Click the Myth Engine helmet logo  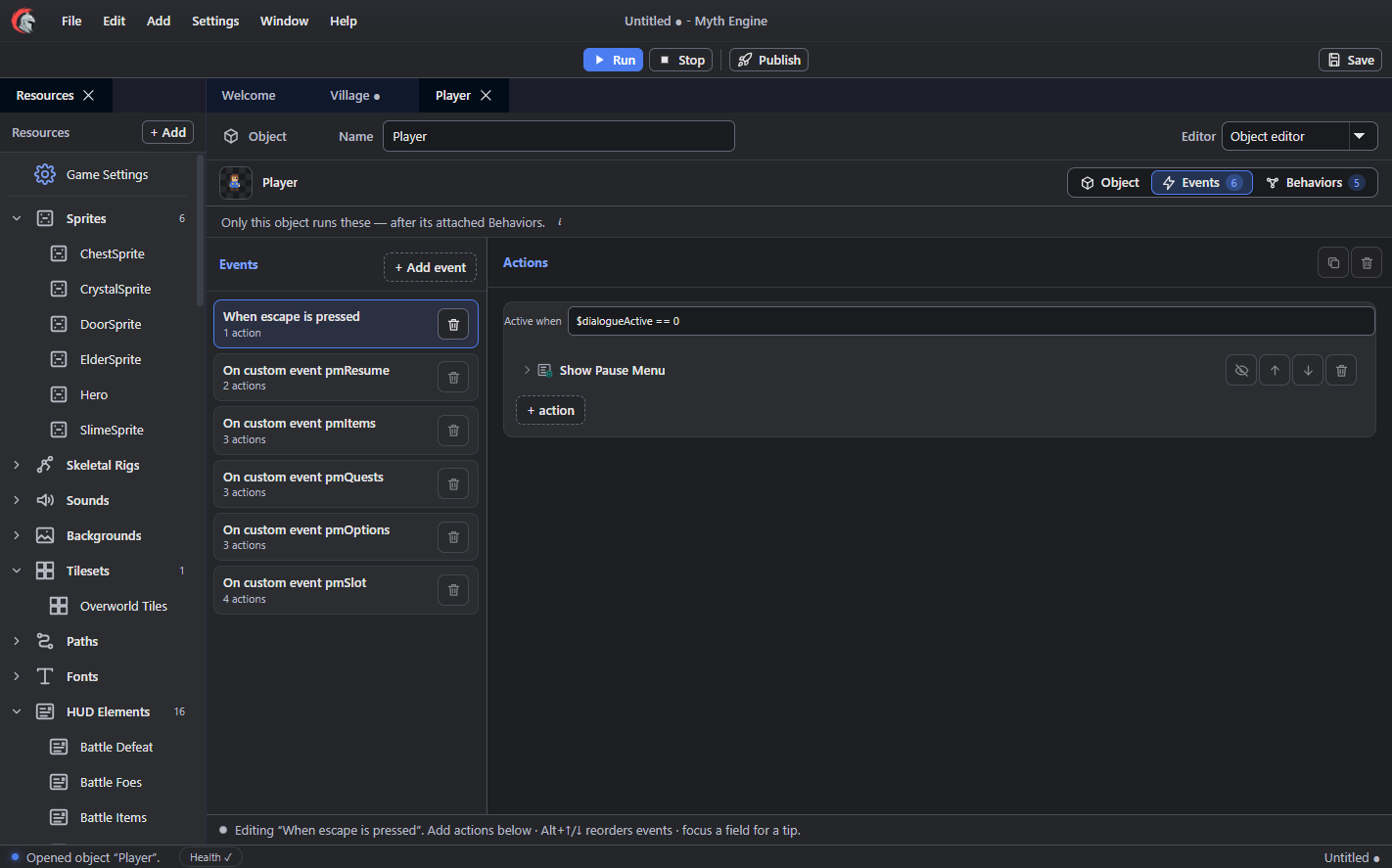pyautogui.click(x=23, y=21)
